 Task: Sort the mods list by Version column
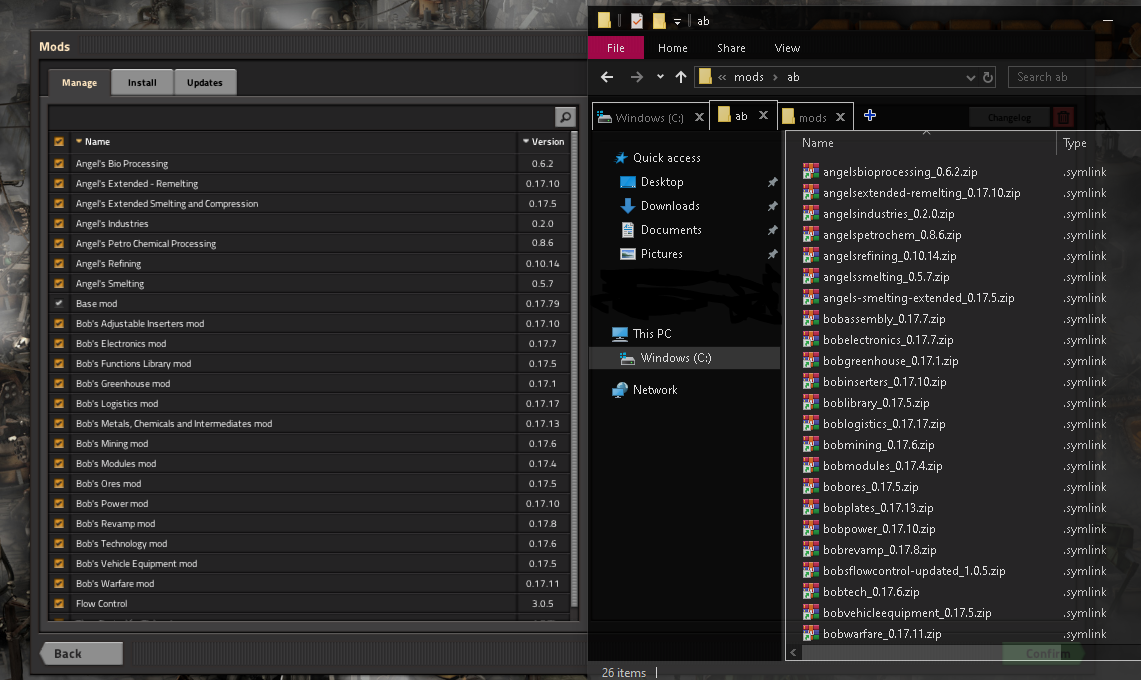(543, 142)
